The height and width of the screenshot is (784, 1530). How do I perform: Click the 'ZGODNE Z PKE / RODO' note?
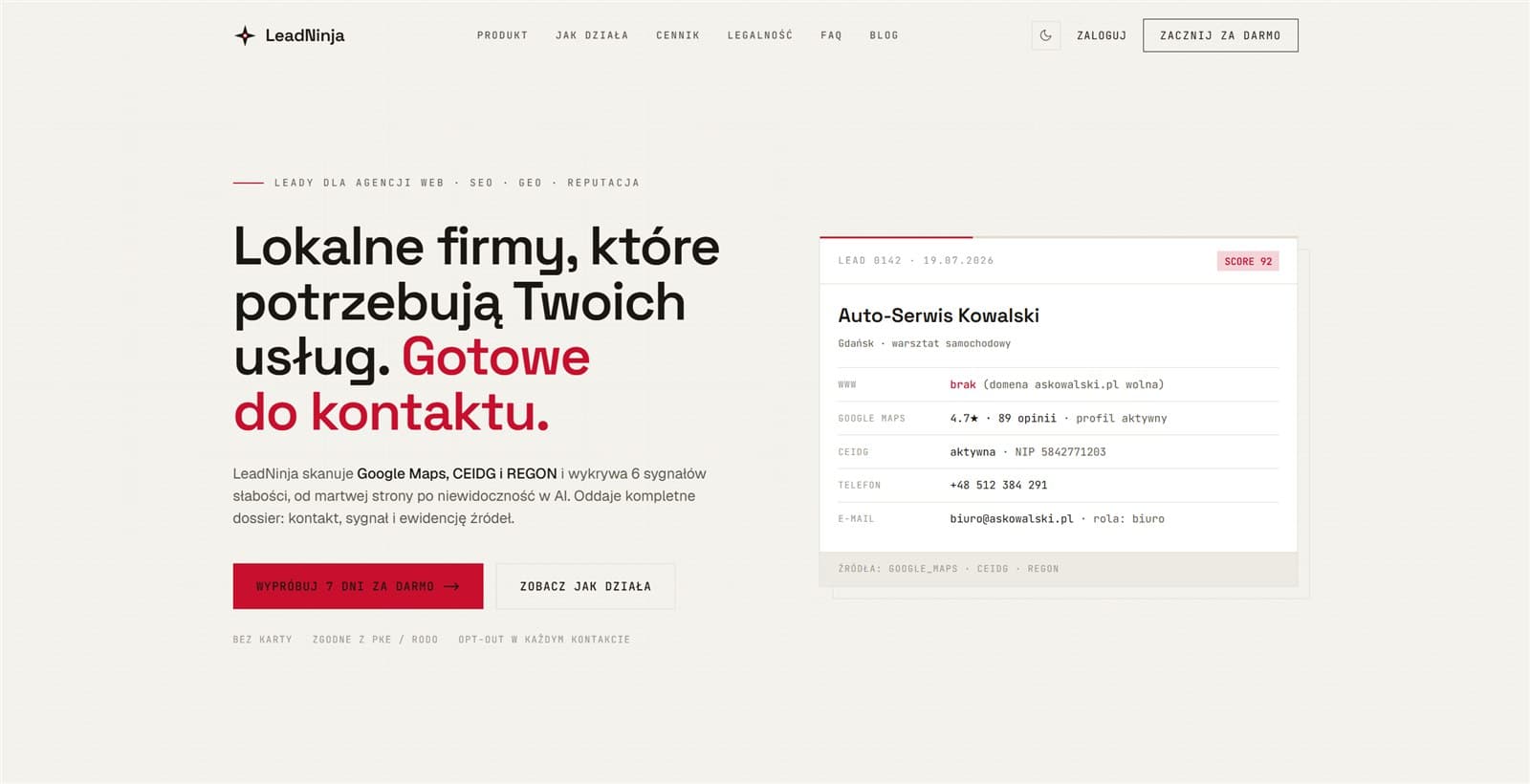pos(375,640)
